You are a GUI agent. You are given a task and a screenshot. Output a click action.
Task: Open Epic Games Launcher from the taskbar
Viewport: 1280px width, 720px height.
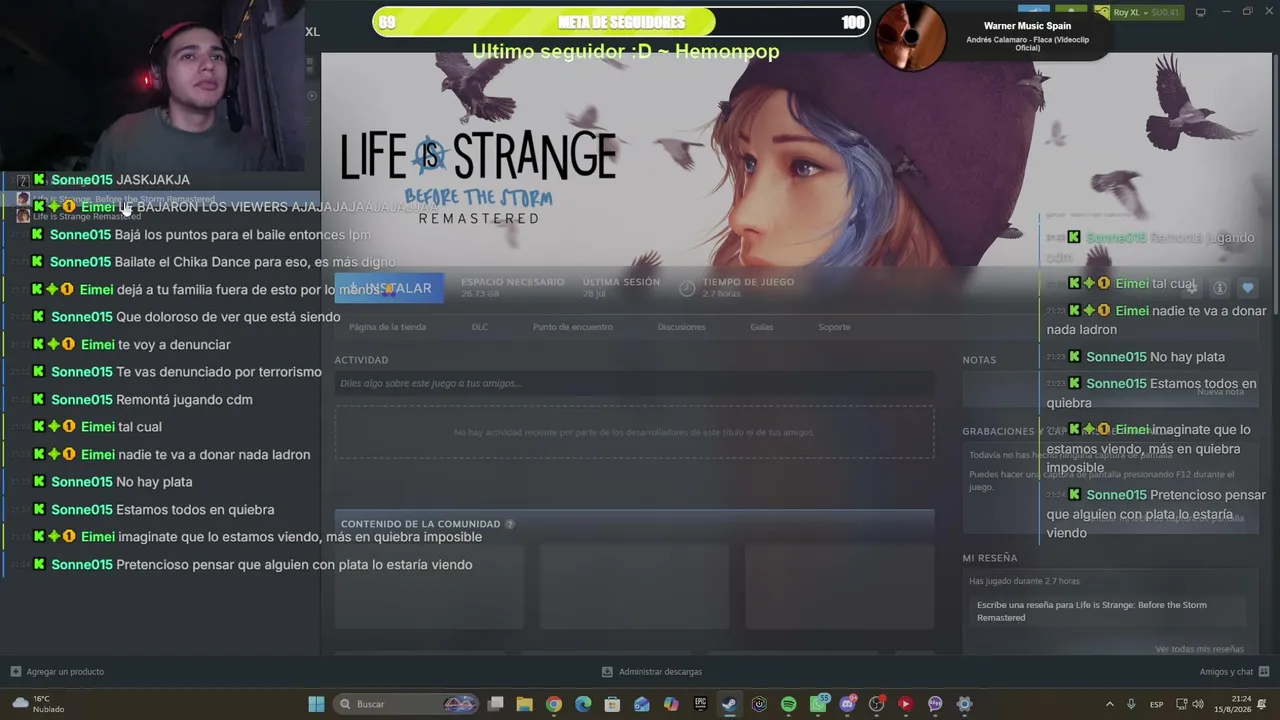tap(700, 704)
